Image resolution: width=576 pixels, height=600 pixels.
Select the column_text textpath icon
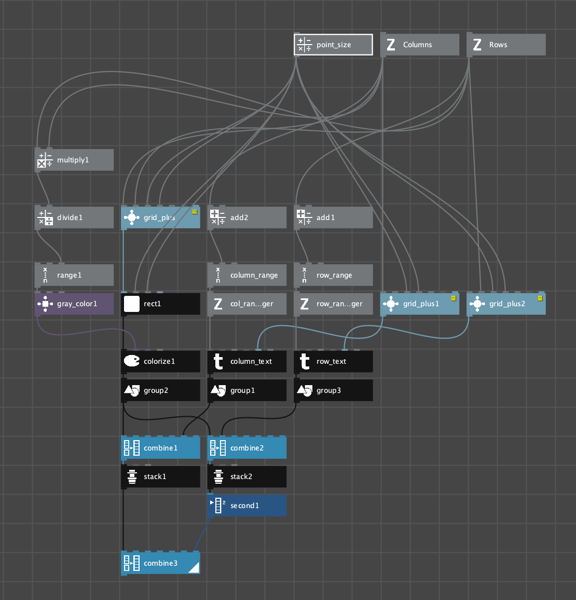218,362
